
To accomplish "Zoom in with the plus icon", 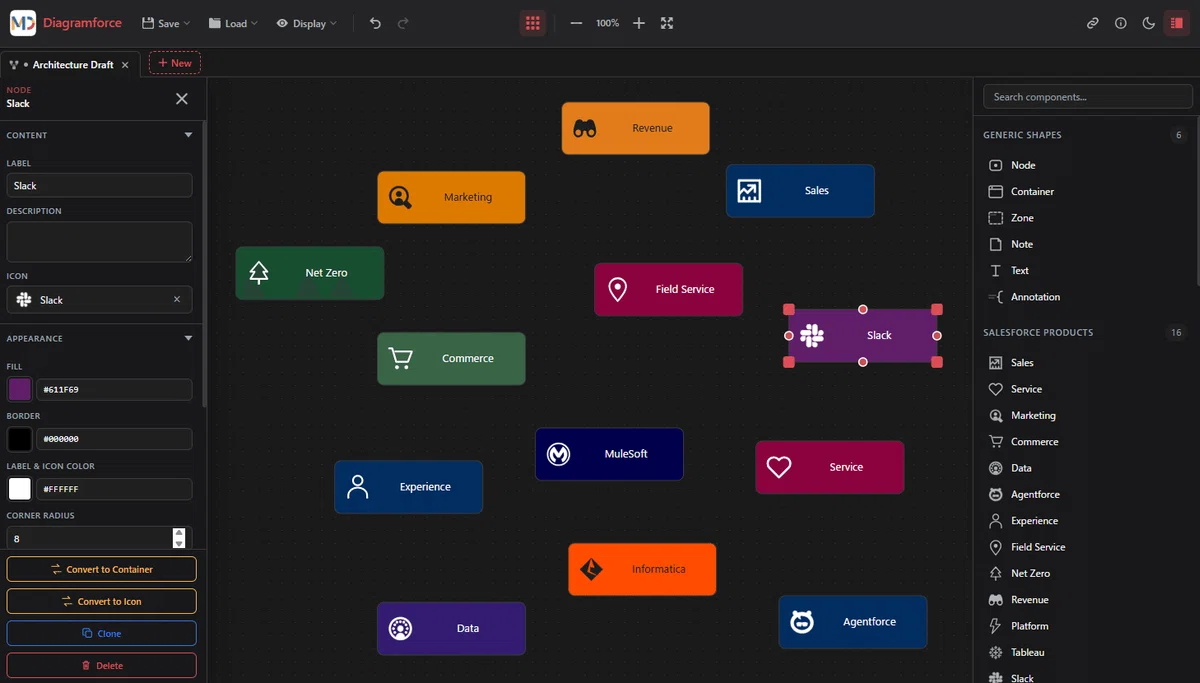I will click(x=639, y=23).
